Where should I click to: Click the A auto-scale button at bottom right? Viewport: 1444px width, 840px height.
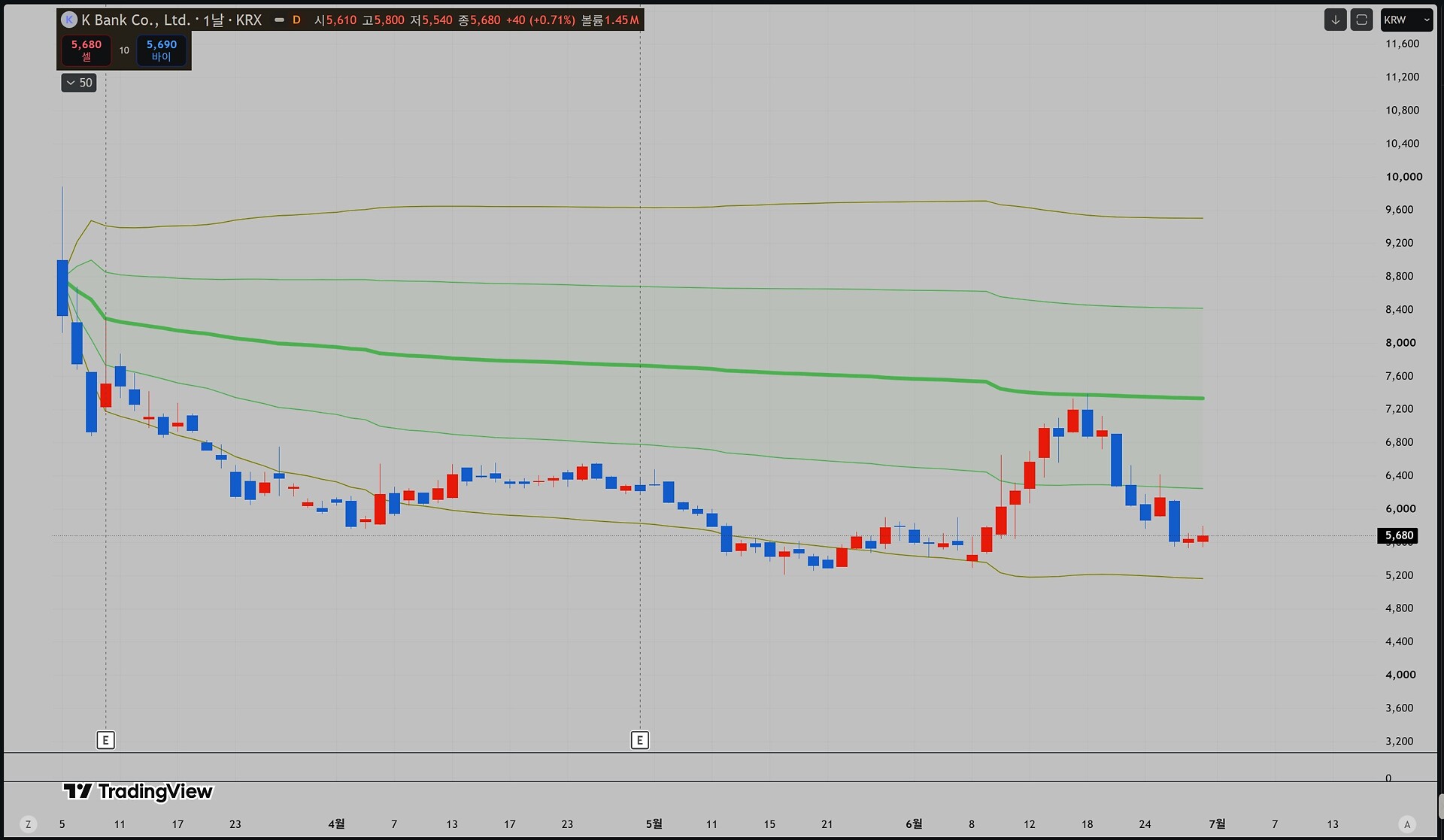[1407, 824]
